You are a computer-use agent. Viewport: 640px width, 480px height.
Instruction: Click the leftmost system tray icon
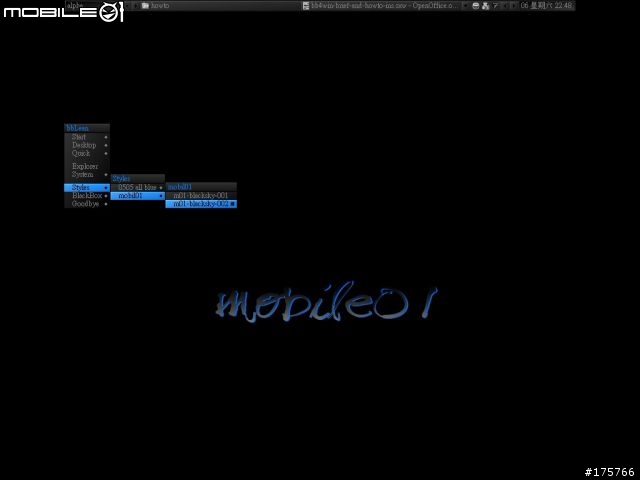click(476, 6)
